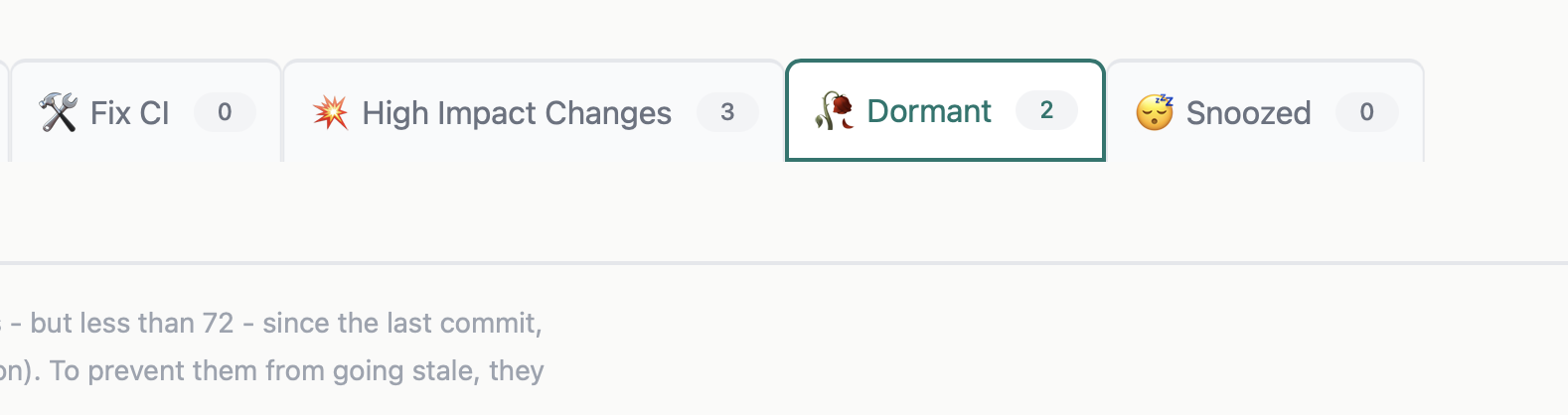Click the wilted rose icon on Dormant tab
The width and height of the screenshot is (1568, 415).
[x=835, y=111]
